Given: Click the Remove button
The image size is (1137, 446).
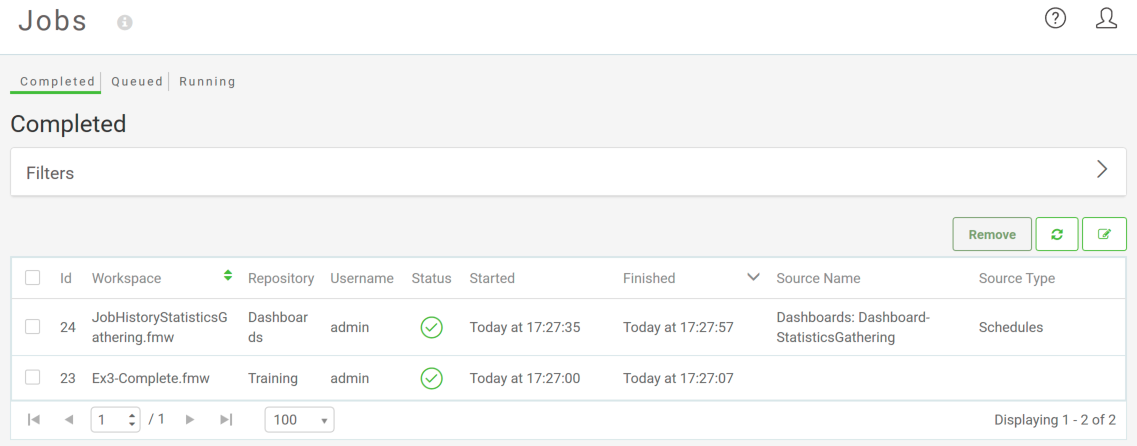Looking at the screenshot, I should click(x=992, y=234).
